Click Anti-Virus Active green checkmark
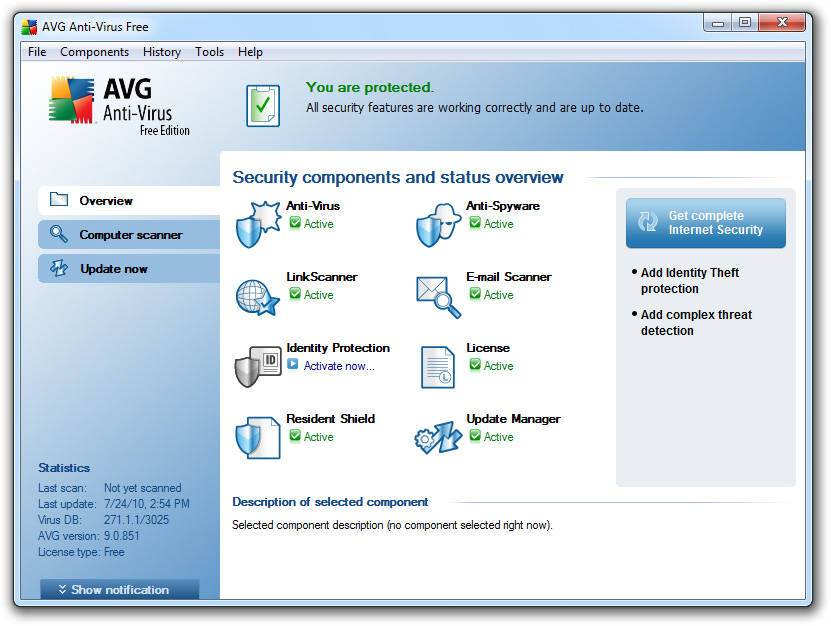This screenshot has height=626, width=831. pos(295,223)
